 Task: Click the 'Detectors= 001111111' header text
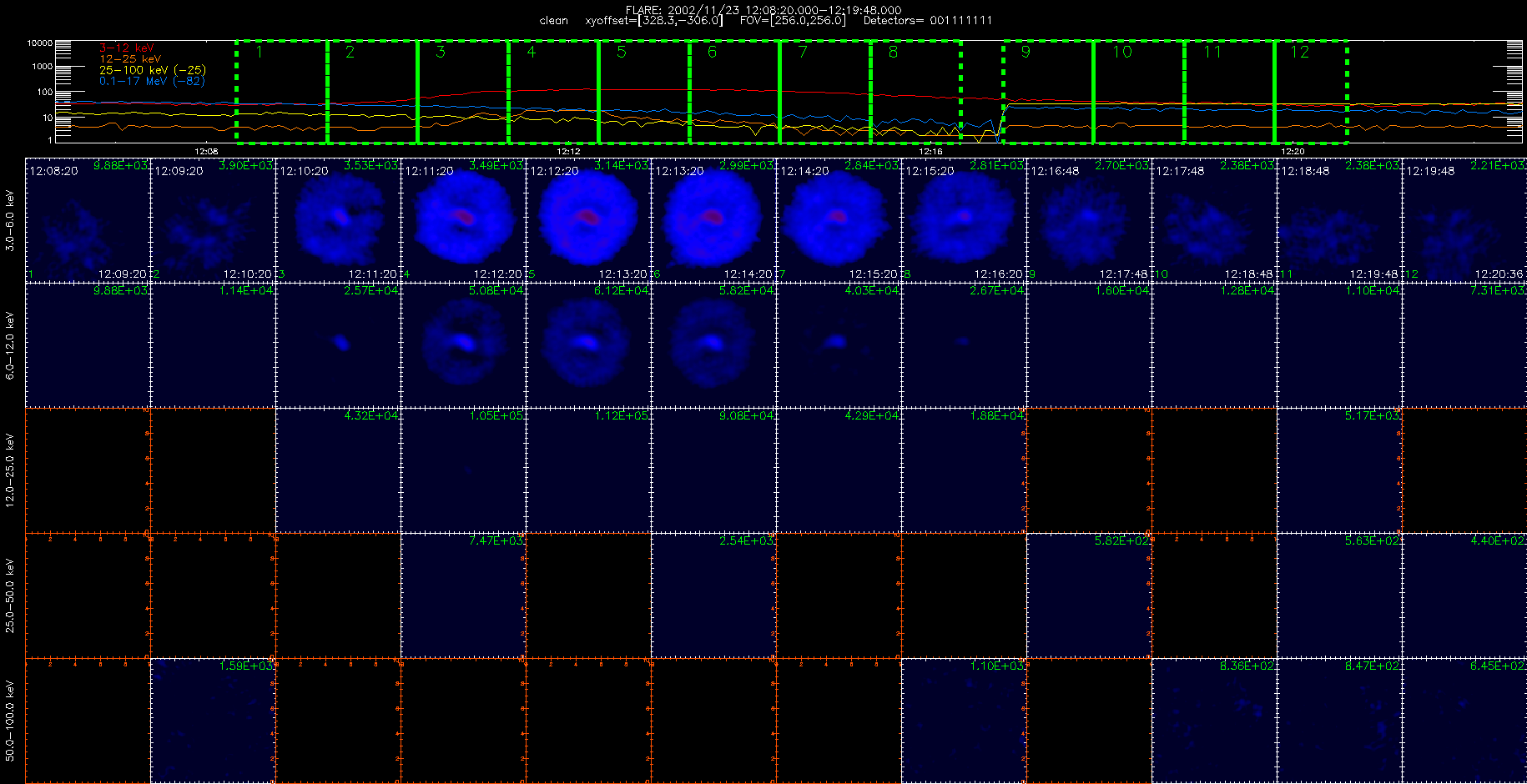[x=928, y=21]
